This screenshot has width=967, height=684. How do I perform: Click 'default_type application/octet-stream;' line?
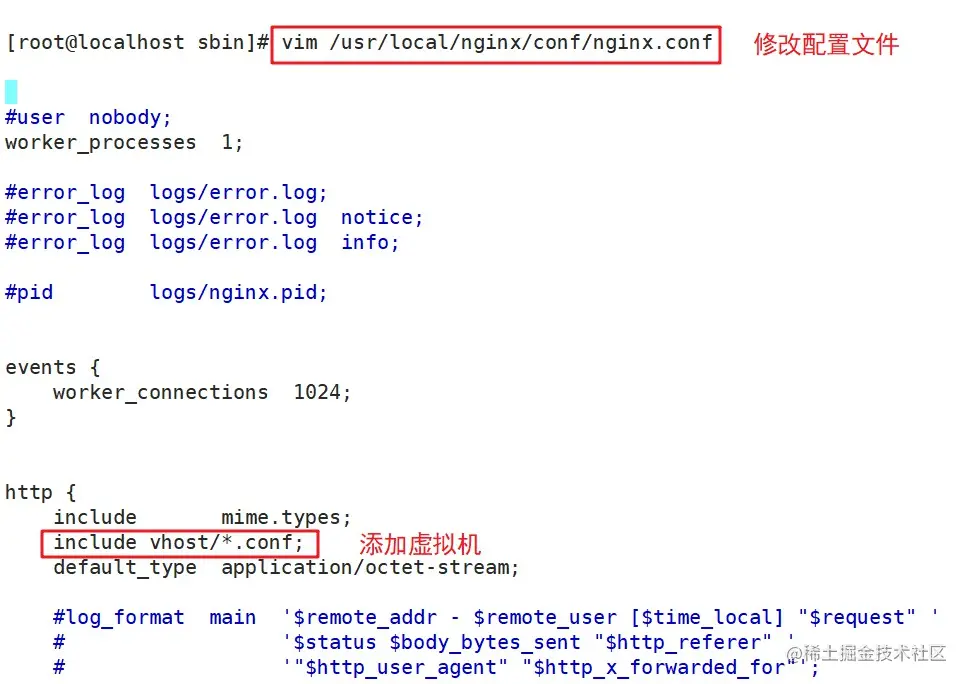coord(286,567)
